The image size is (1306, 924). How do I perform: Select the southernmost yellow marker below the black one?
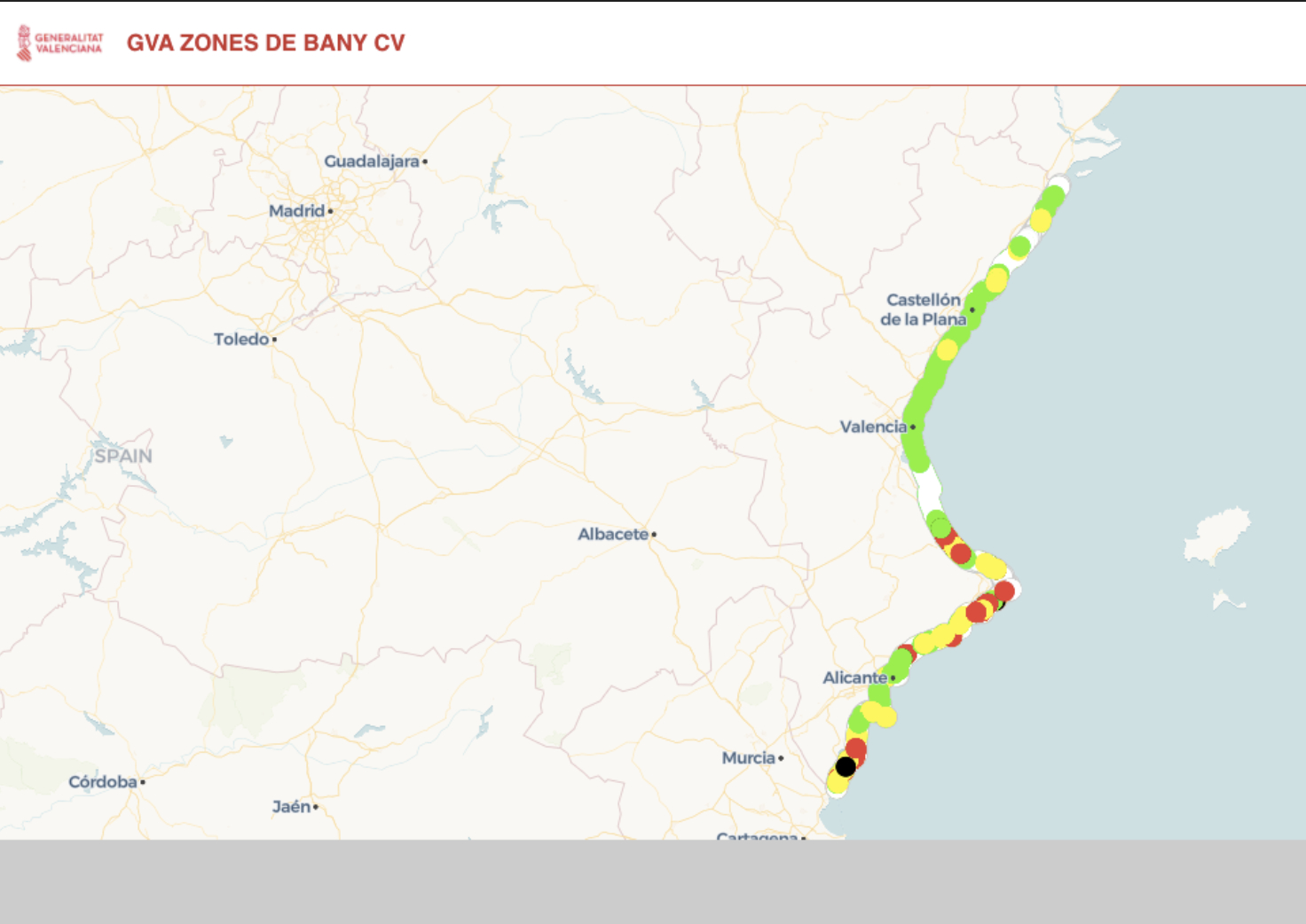(837, 782)
